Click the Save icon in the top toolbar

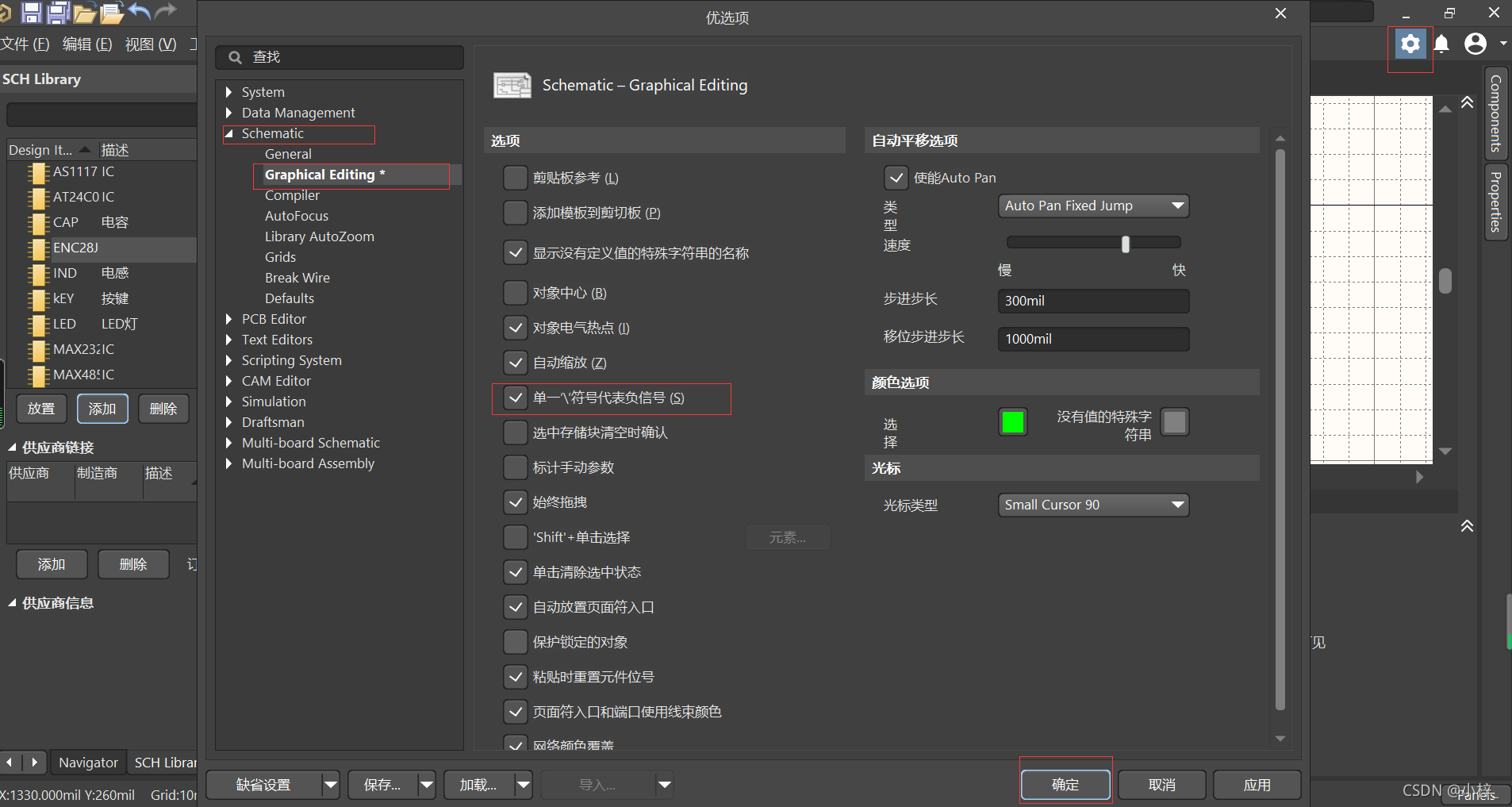31,13
